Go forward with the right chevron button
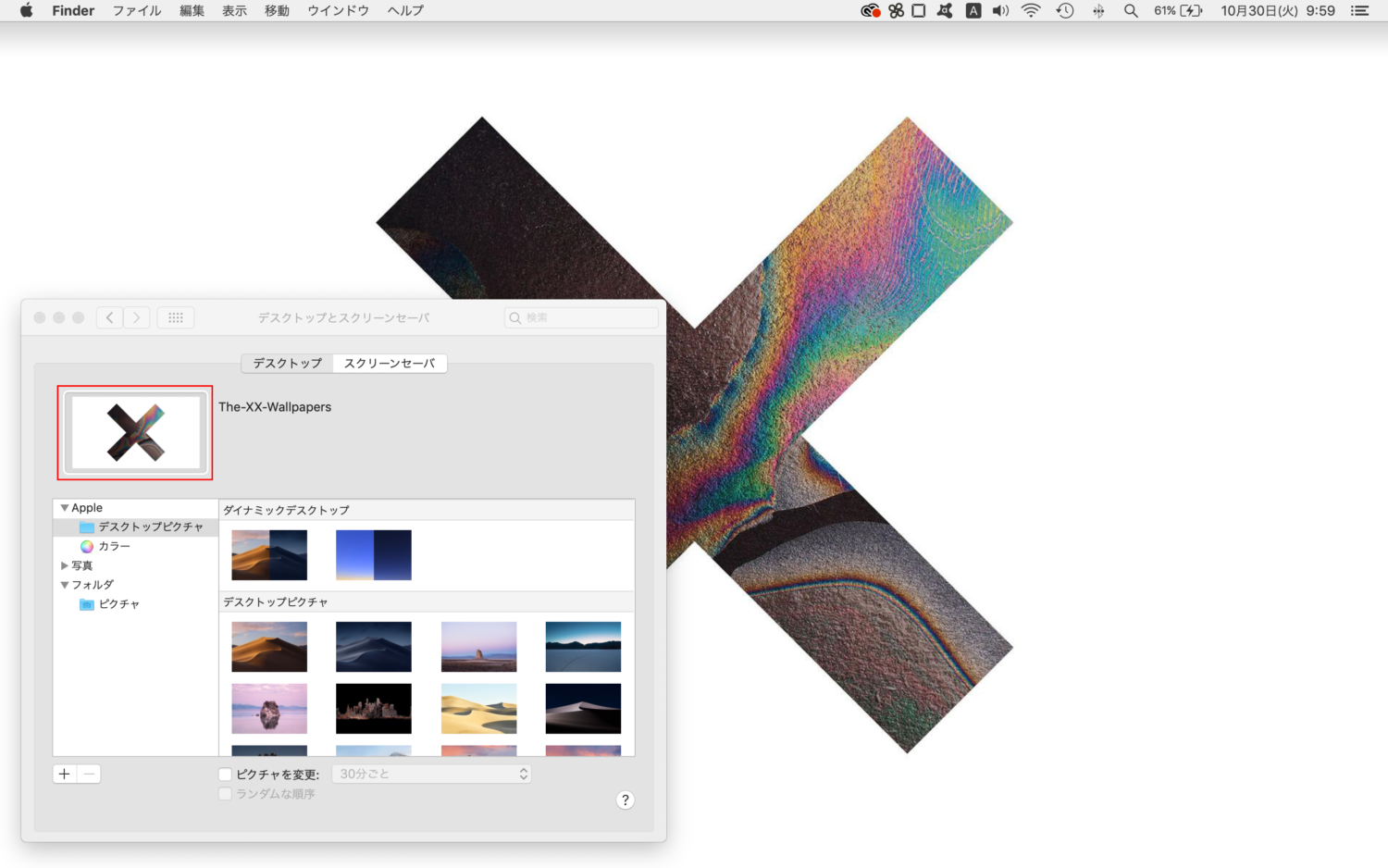The width and height of the screenshot is (1388, 868). coord(136,317)
